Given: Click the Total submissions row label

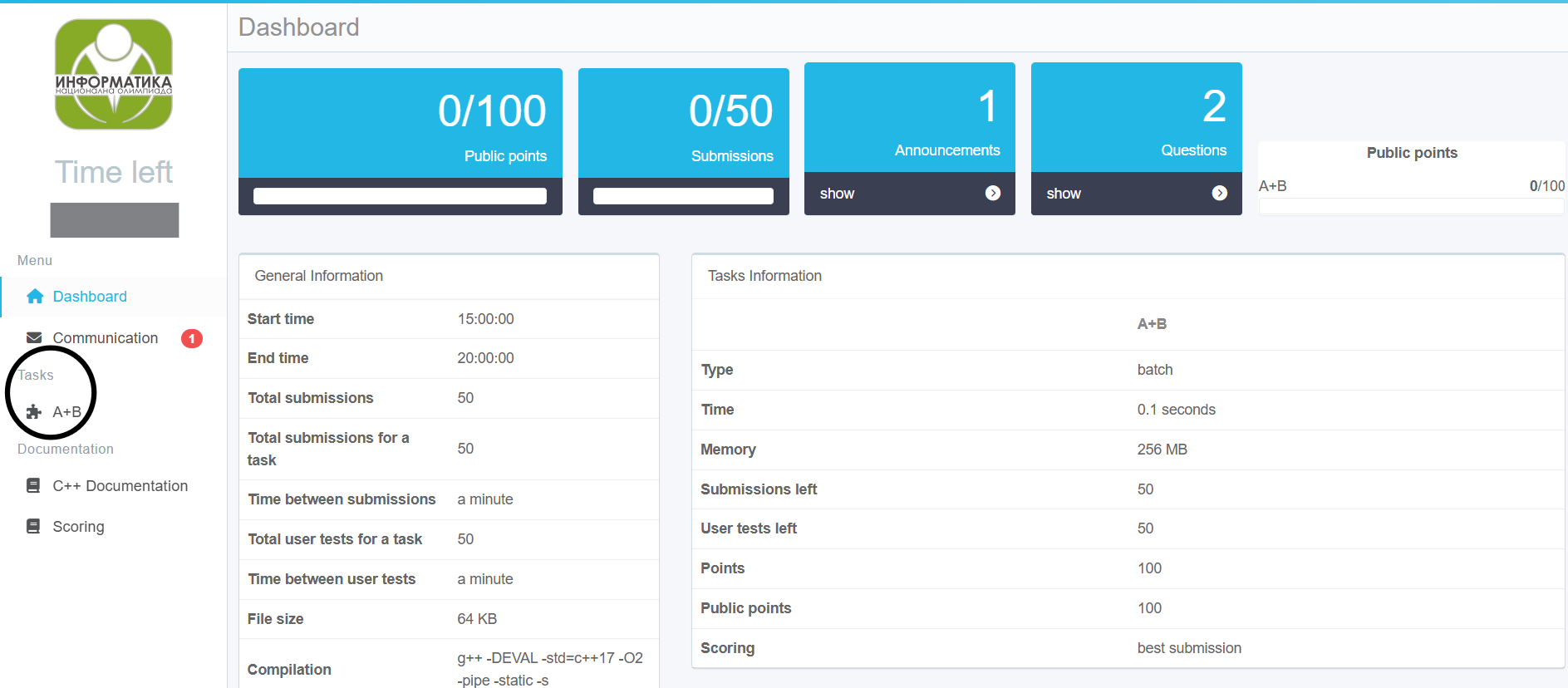Looking at the screenshot, I should click(x=311, y=398).
